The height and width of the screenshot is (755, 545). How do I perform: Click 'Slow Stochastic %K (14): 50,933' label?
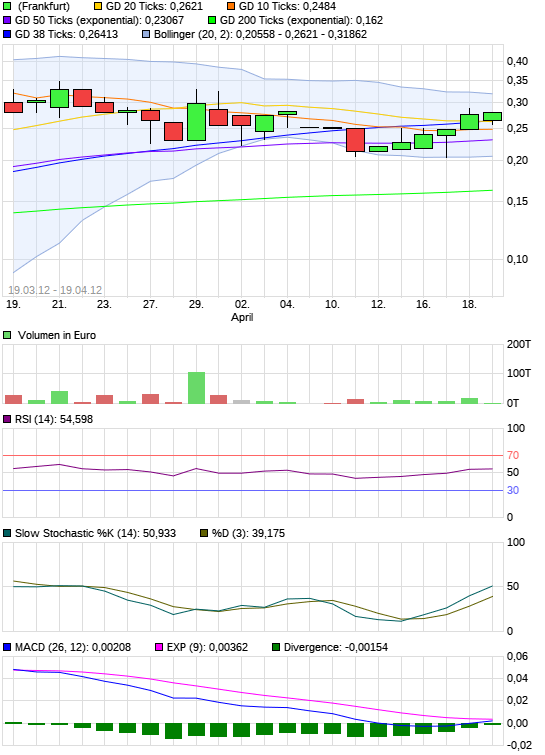coord(95,534)
